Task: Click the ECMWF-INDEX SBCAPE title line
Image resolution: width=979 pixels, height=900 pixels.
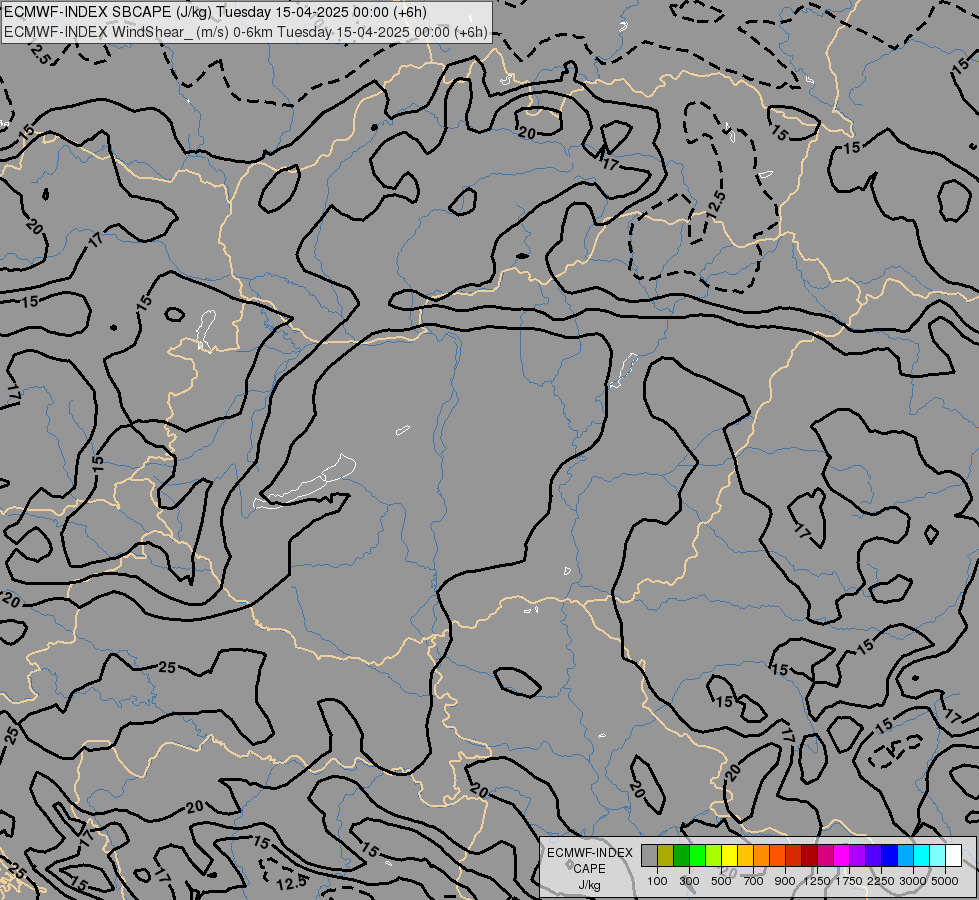Action: pos(215,12)
